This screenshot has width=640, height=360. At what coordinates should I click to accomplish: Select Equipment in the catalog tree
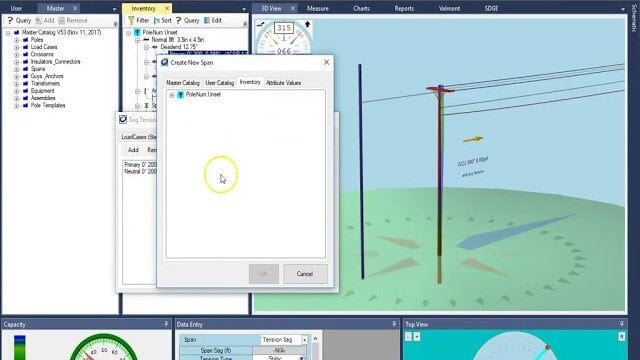tap(42, 91)
